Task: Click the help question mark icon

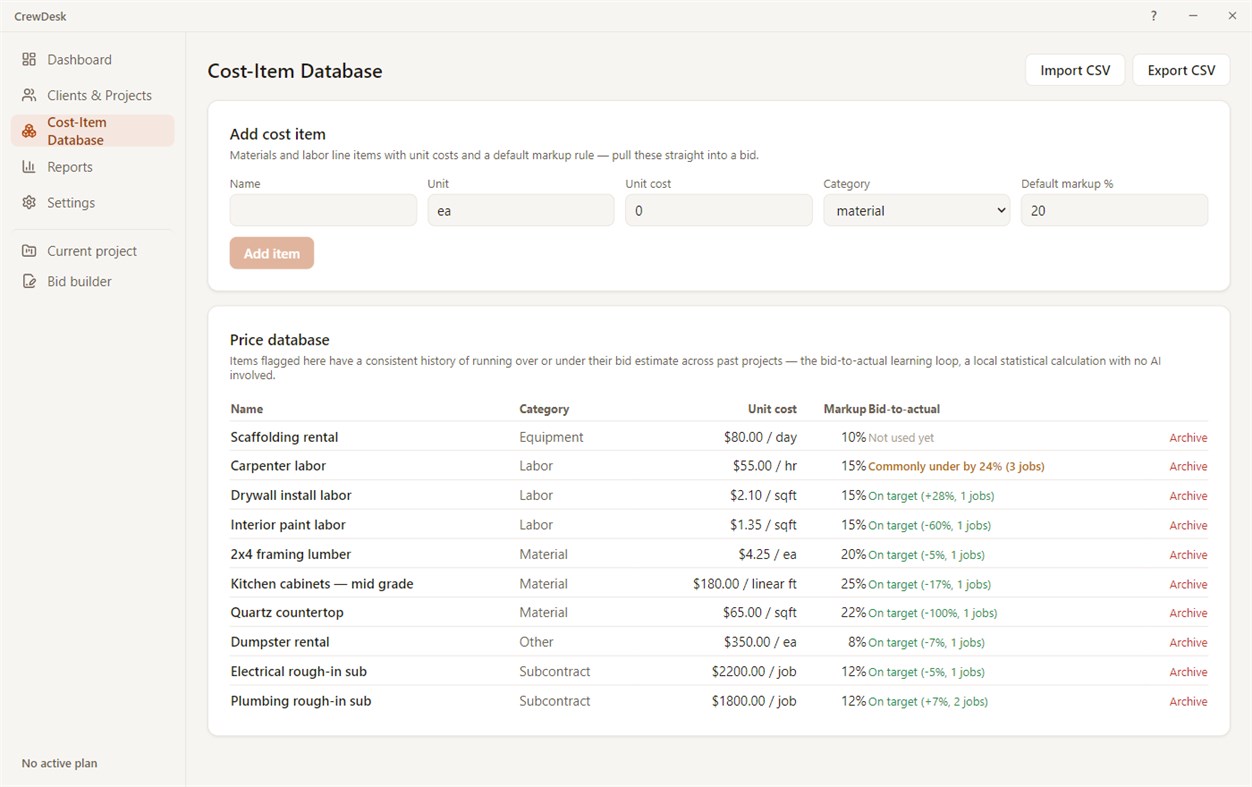Action: [1154, 16]
